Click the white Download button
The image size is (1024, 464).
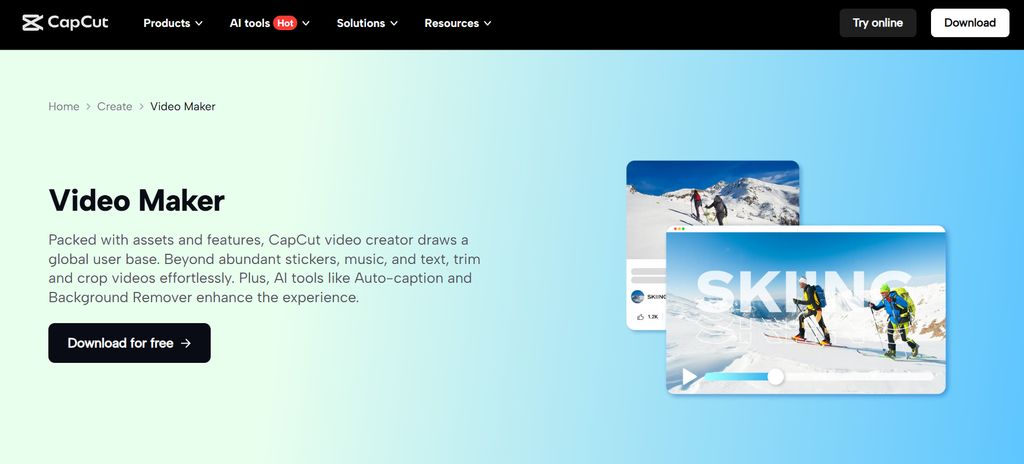[969, 23]
